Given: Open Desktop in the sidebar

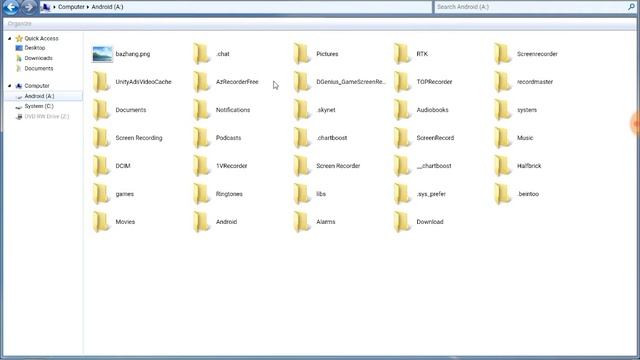Looking at the screenshot, I should pyautogui.click(x=35, y=48).
